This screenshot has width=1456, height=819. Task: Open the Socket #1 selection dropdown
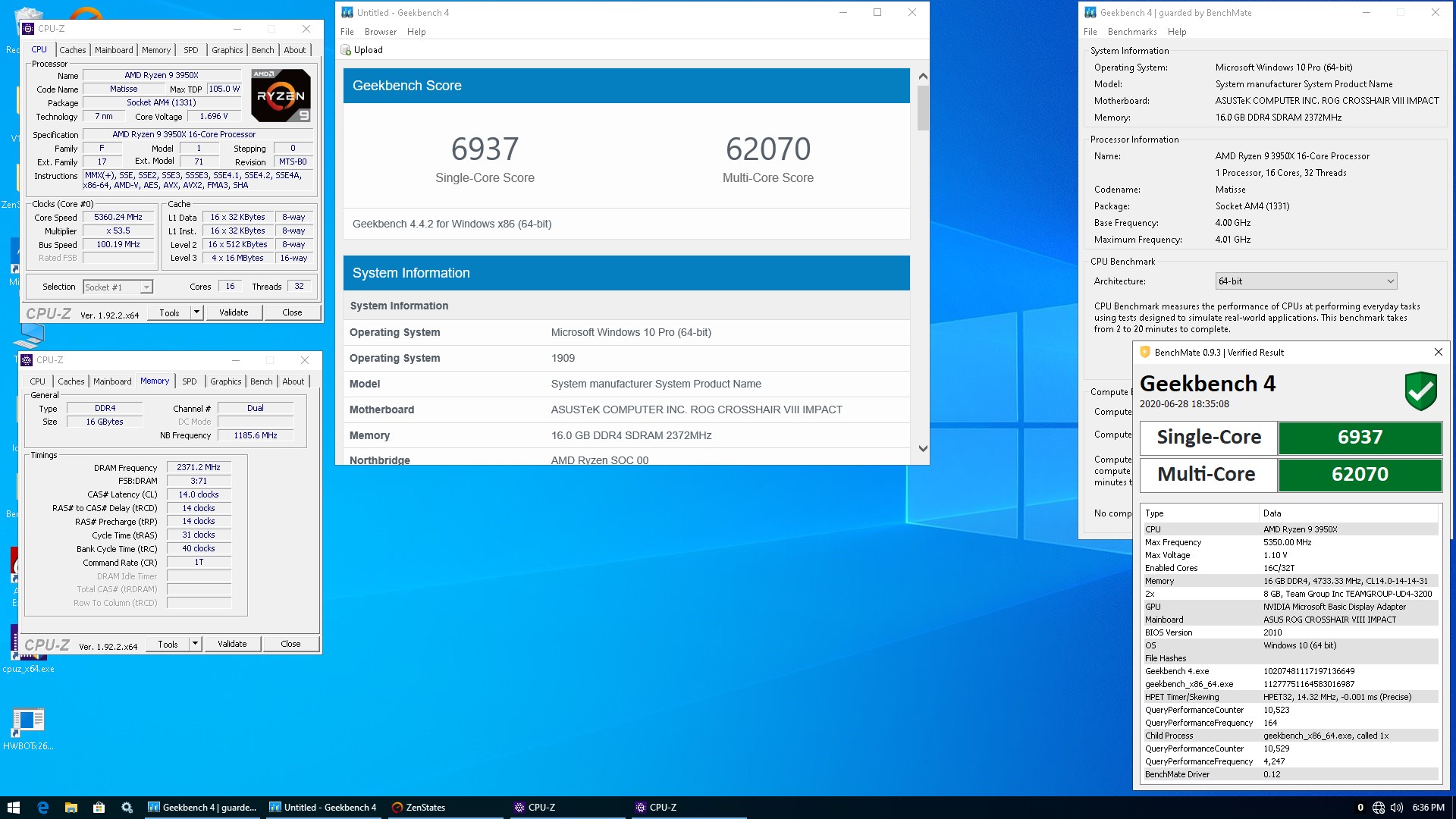pos(118,287)
